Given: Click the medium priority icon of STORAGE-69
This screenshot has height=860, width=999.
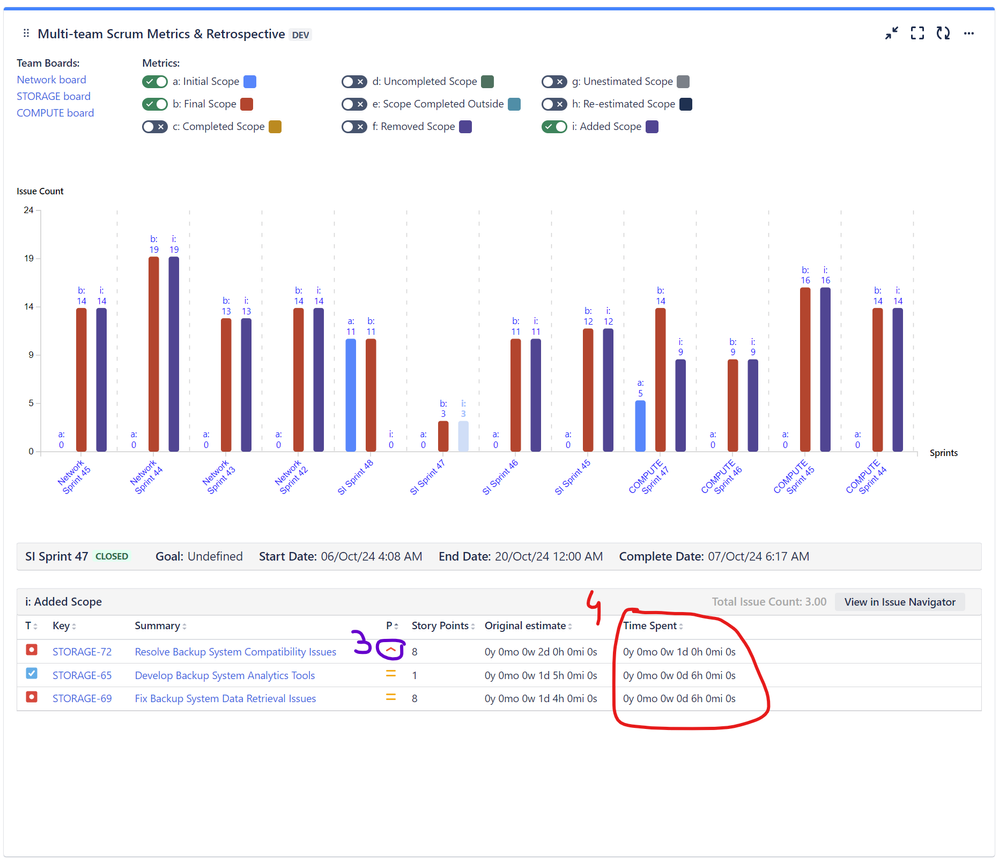Looking at the screenshot, I should point(391,698).
